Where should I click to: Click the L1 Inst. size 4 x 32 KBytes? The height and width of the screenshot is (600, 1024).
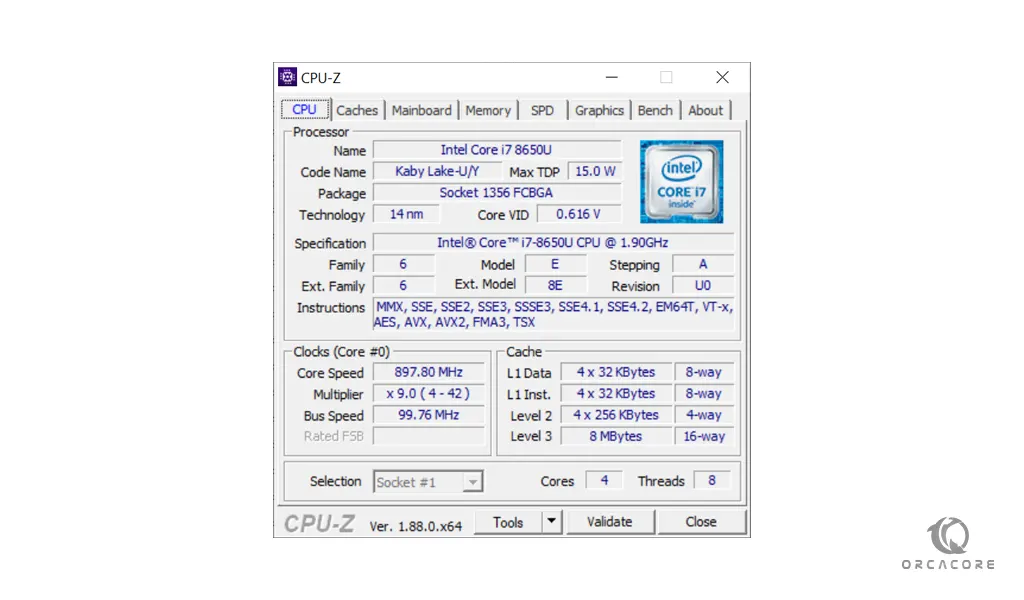(x=616, y=394)
